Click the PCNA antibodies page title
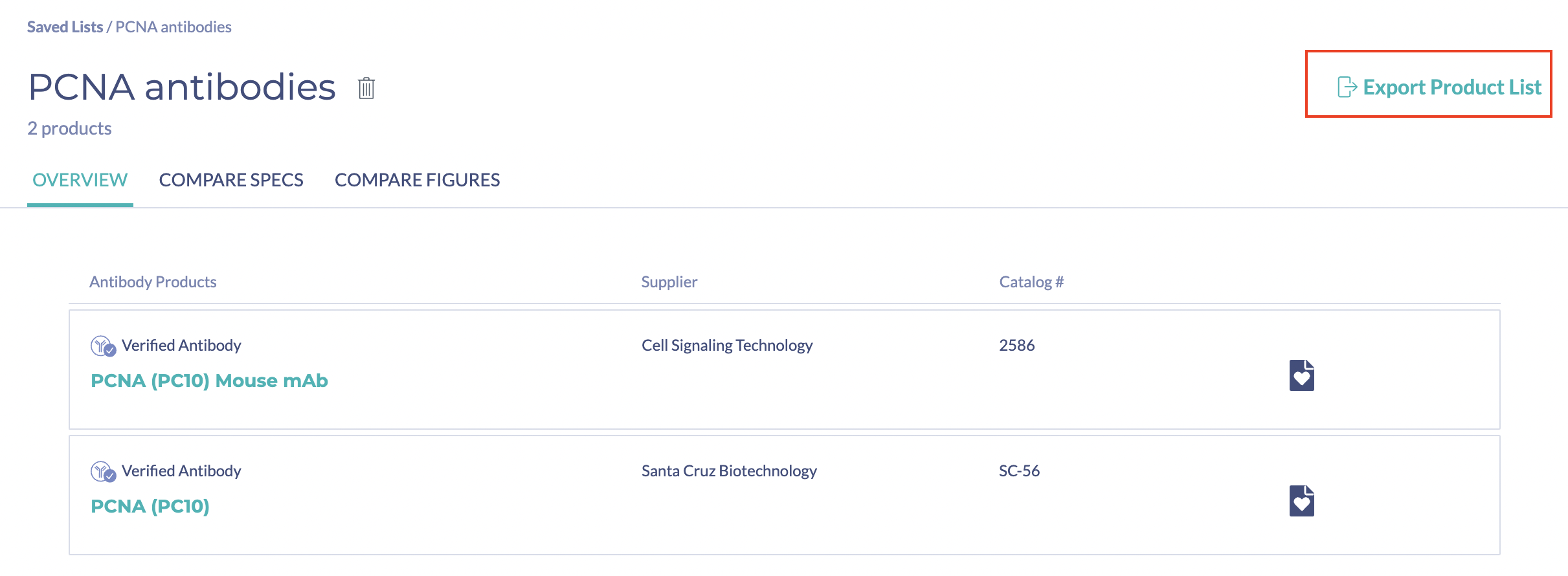Screen dimensions: 1568x576 click(182, 87)
